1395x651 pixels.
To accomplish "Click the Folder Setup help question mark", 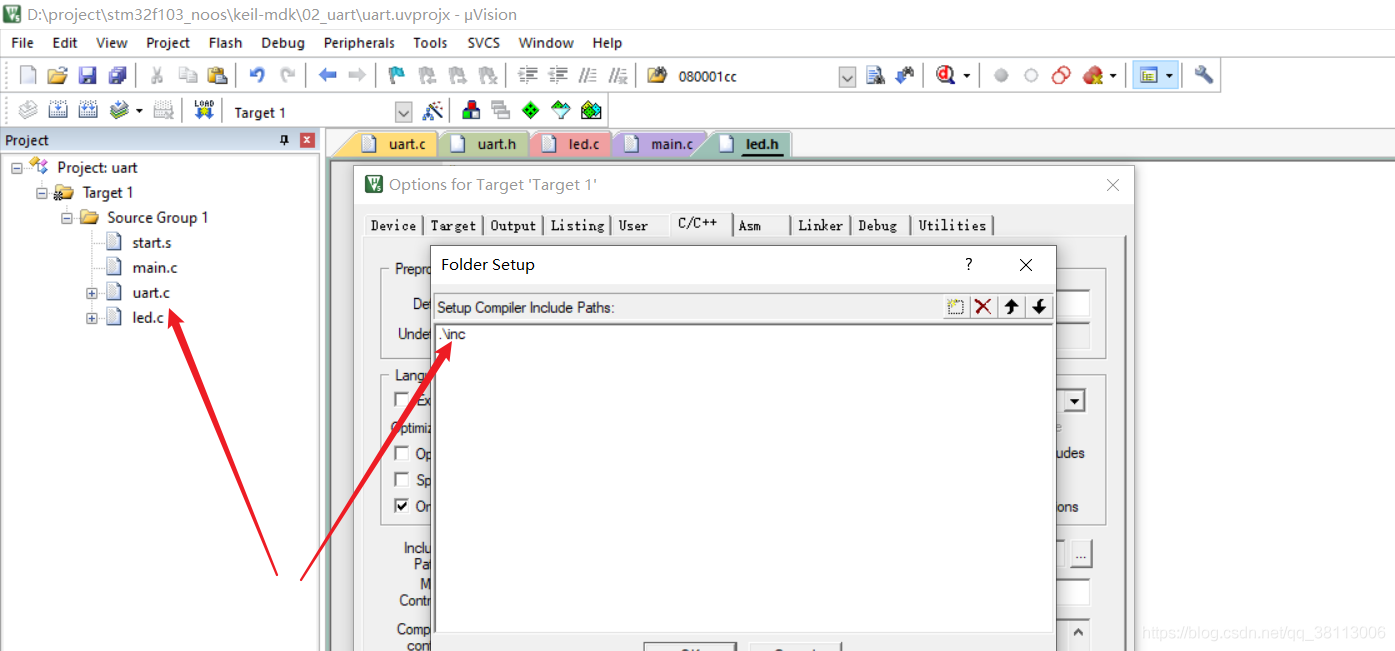I will [x=968, y=264].
